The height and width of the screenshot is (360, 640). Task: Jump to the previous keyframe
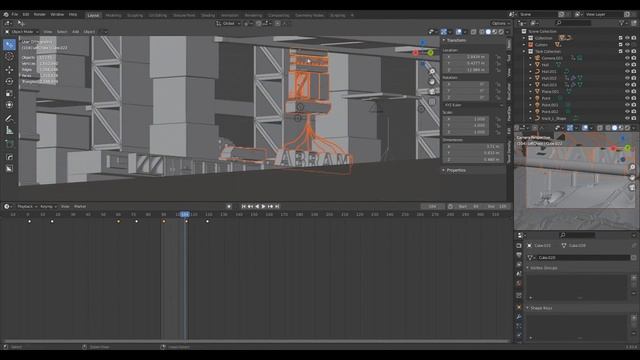pyautogui.click(x=250, y=207)
